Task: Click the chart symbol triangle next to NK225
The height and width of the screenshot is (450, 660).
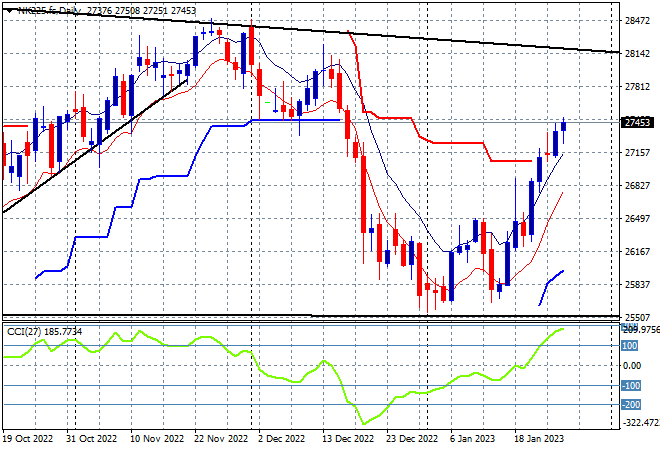Action: coord(9,11)
